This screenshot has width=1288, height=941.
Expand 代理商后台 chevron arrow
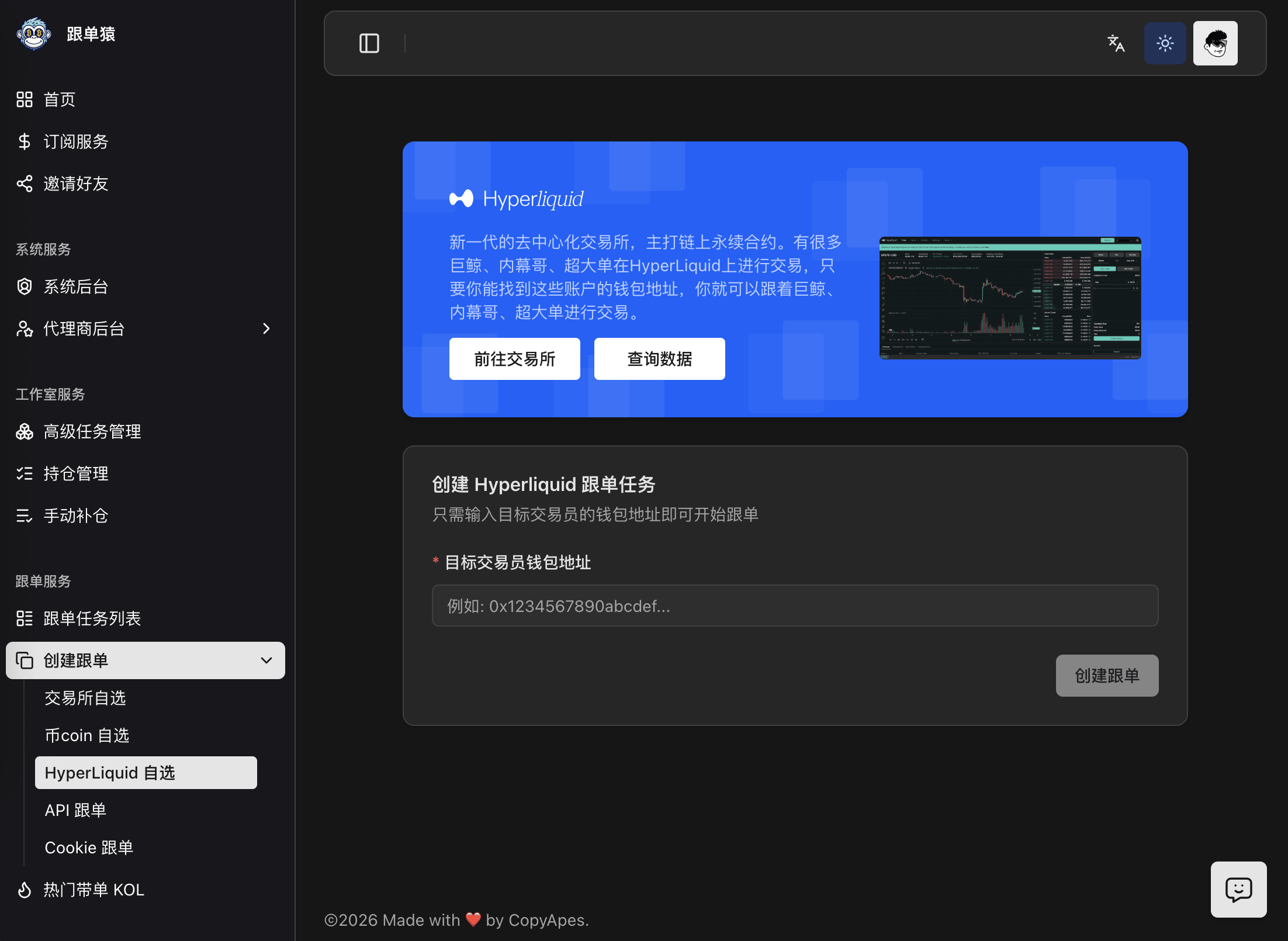(266, 328)
